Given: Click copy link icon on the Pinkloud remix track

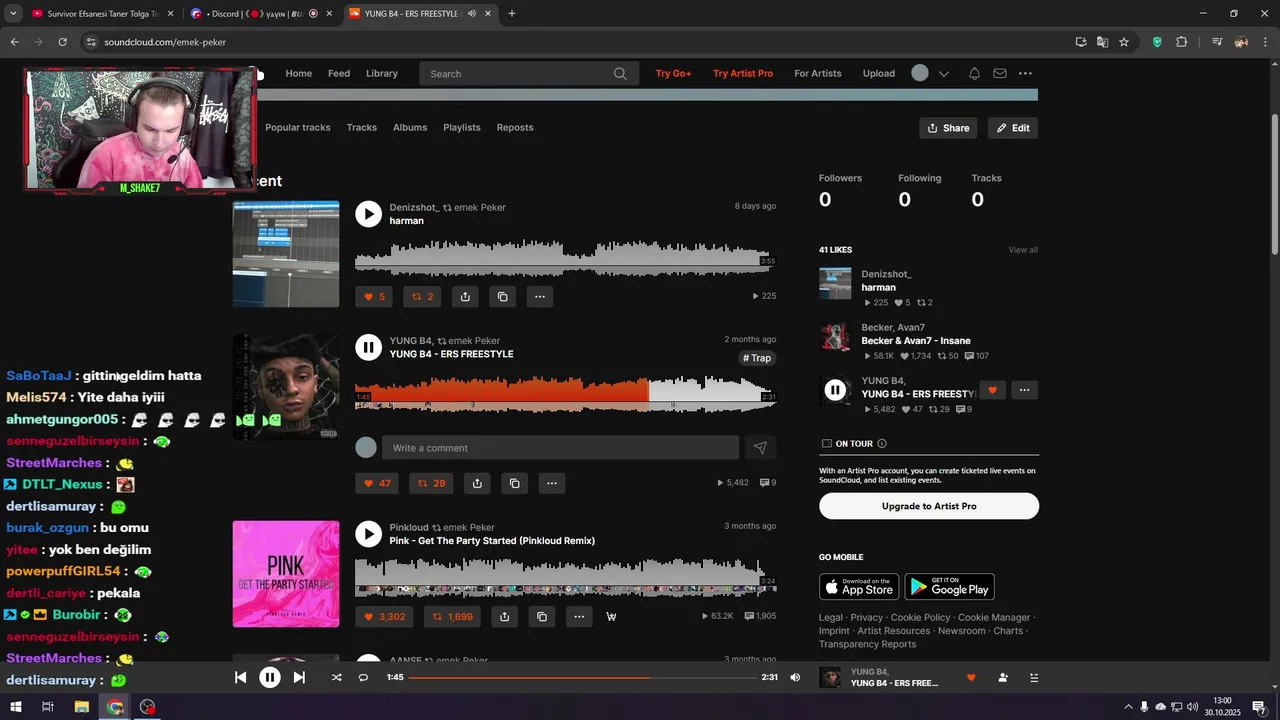Looking at the screenshot, I should [542, 616].
